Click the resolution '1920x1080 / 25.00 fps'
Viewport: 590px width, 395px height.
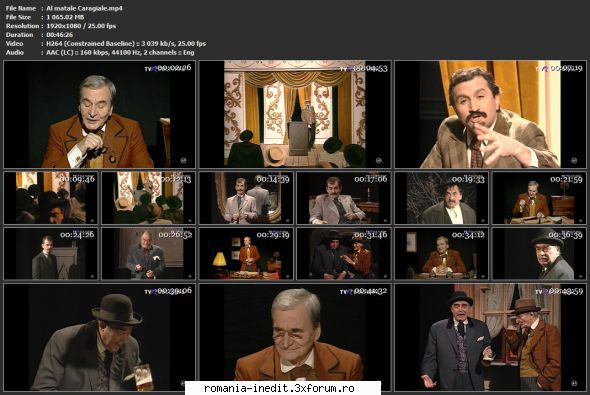pyautogui.click(x=81, y=26)
